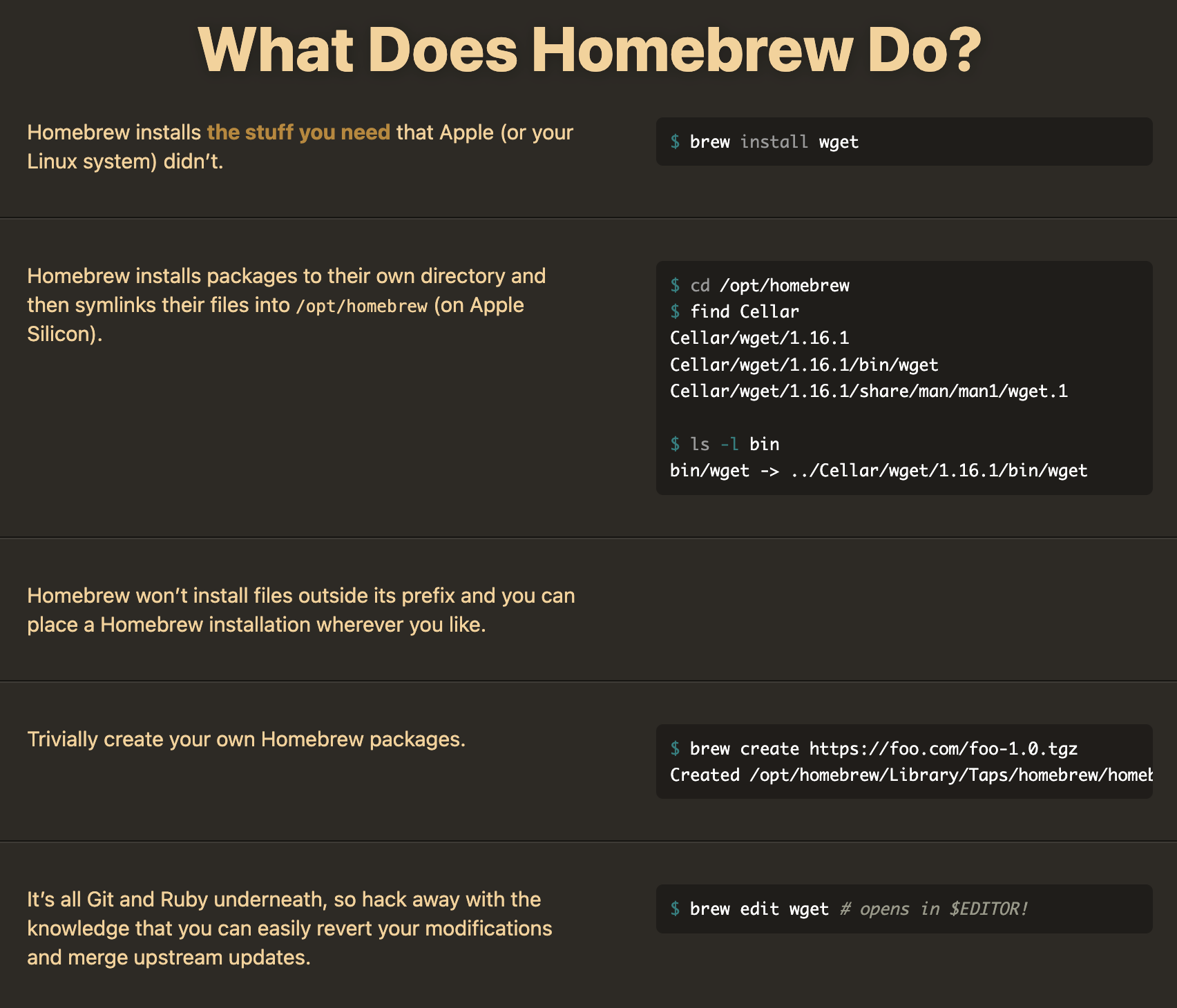The height and width of the screenshot is (1008, 1177).
Task: Click the "brew create https://foo.com/foo-1.0.tgz" command
Action: tap(874, 748)
